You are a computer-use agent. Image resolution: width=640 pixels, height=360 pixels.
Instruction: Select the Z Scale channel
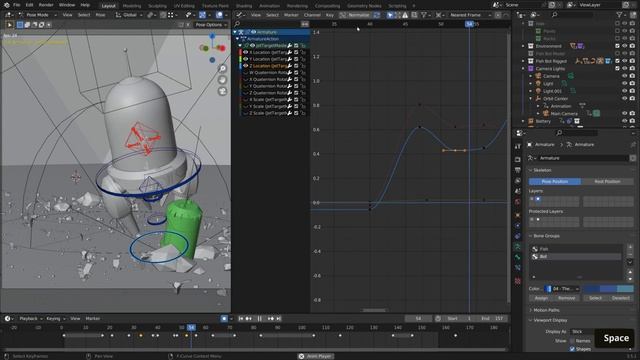click(x=268, y=113)
